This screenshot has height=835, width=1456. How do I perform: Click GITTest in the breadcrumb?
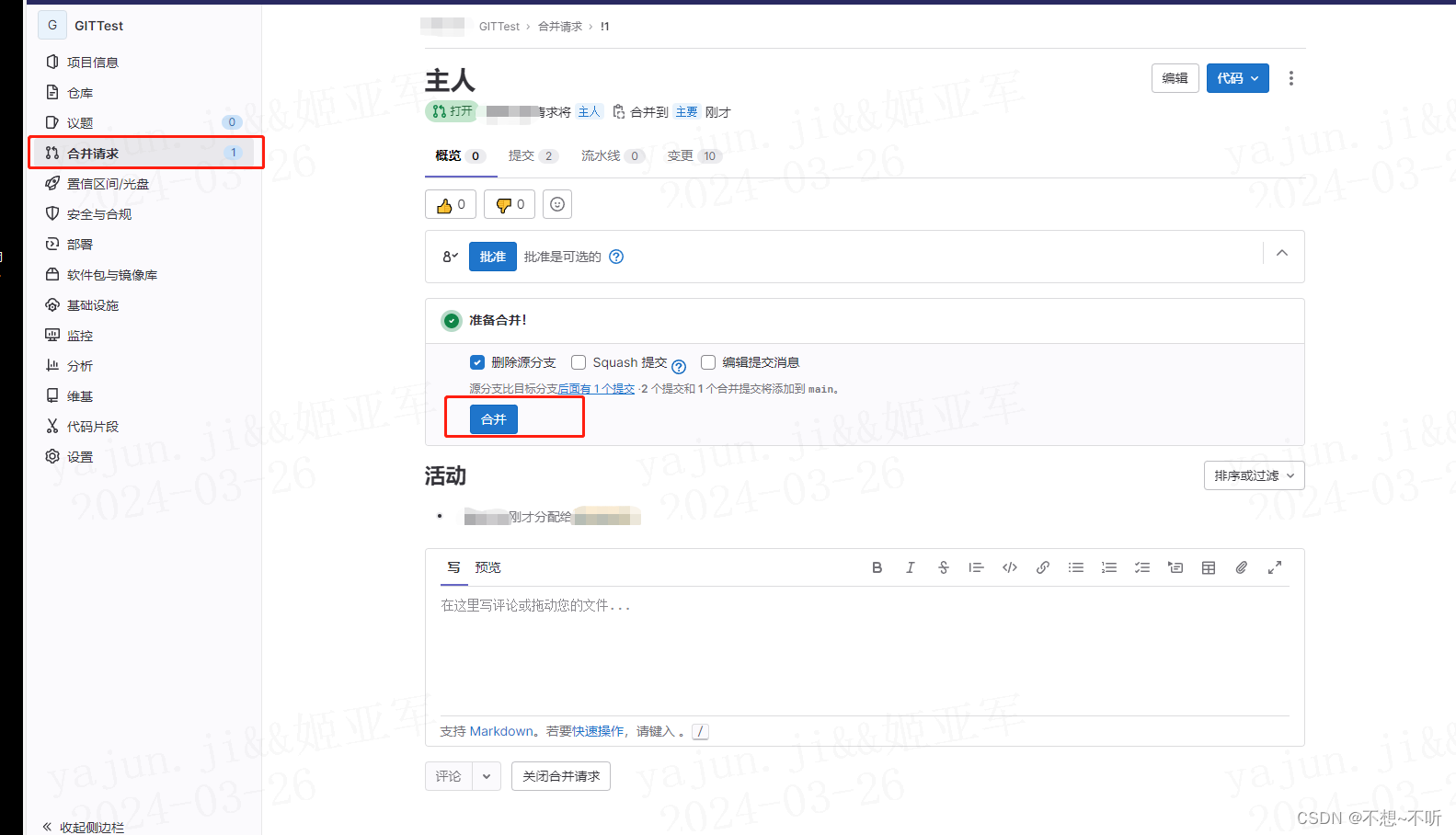click(x=499, y=27)
